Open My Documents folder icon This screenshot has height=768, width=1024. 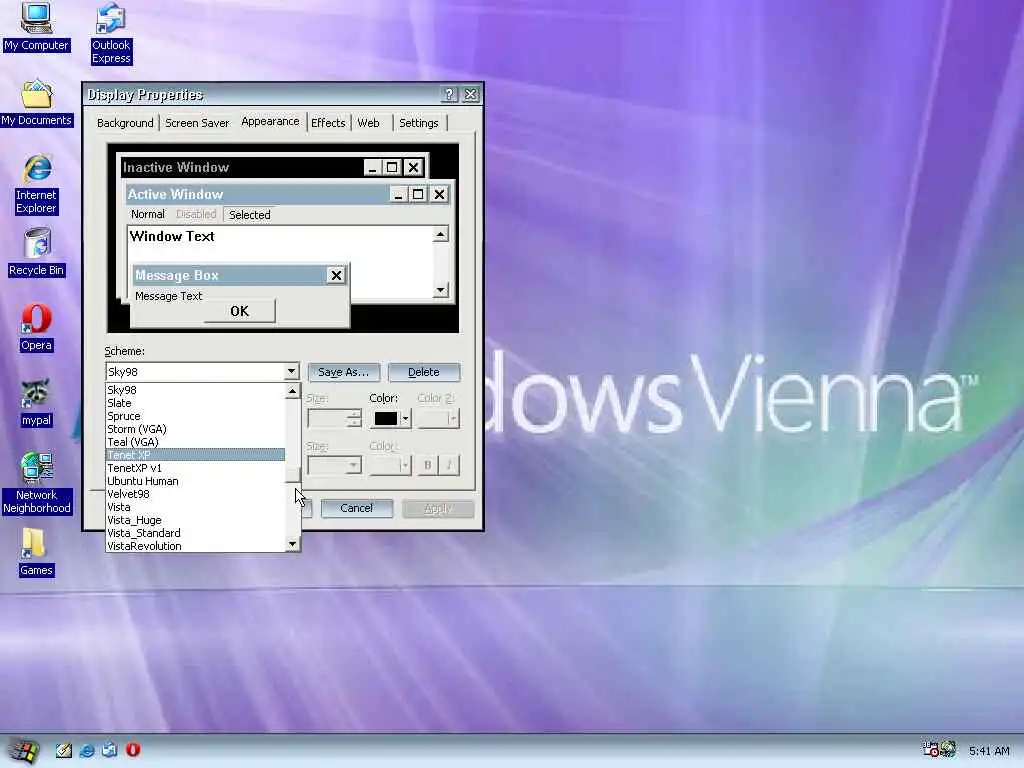37,103
